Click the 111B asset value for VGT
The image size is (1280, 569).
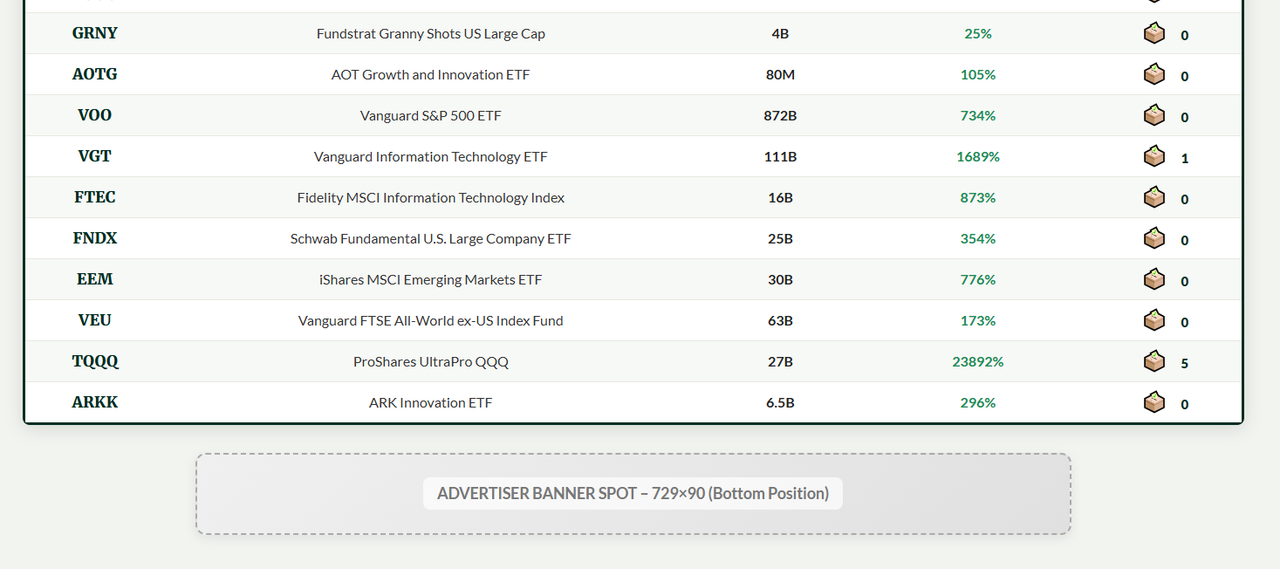(x=780, y=156)
